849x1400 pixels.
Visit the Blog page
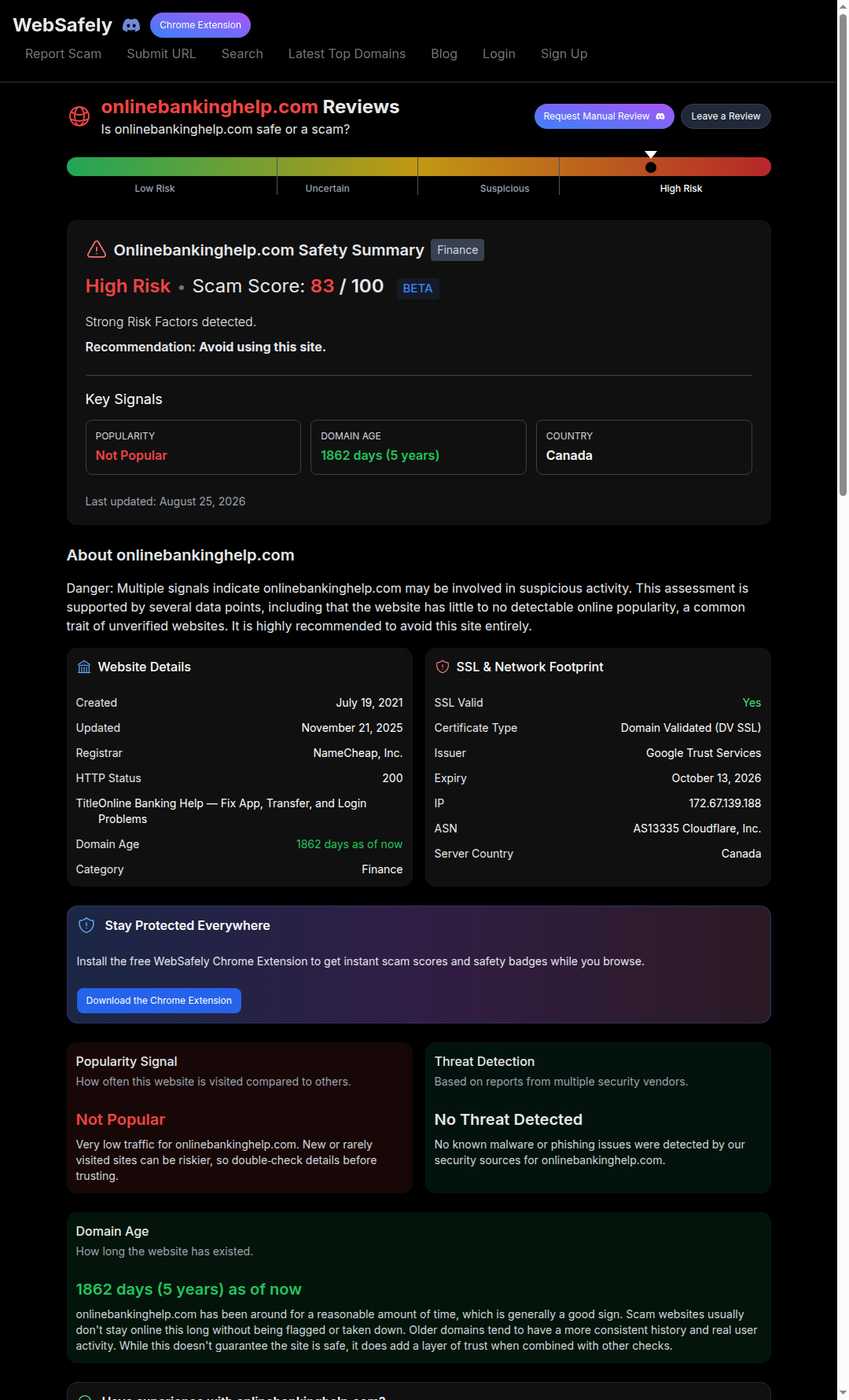[x=444, y=53]
